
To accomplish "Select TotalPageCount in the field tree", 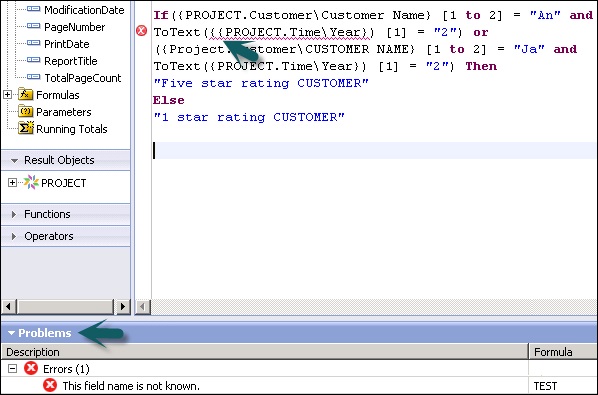I will pyautogui.click(x=83, y=78).
